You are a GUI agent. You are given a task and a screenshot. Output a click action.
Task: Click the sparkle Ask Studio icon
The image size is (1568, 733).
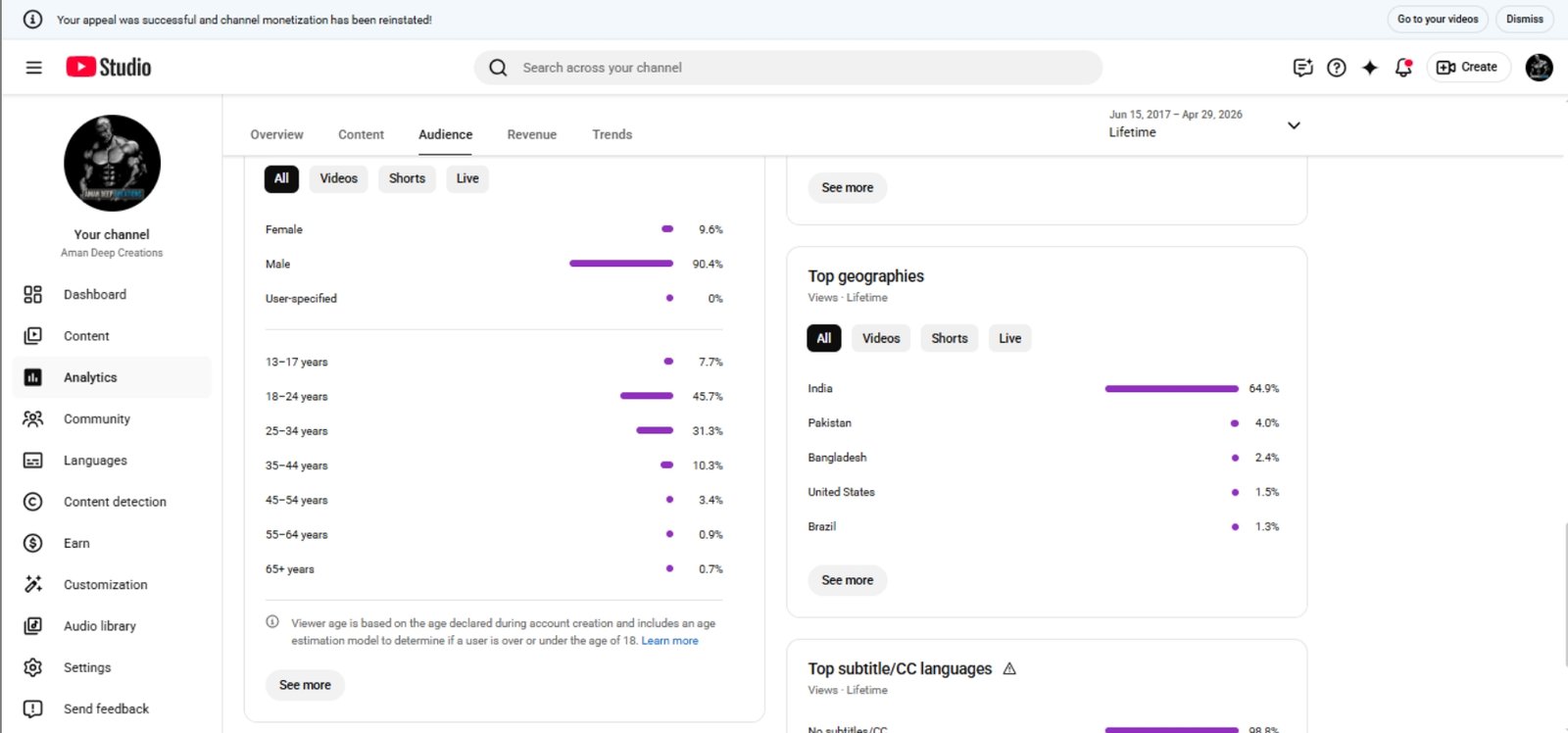point(1370,68)
